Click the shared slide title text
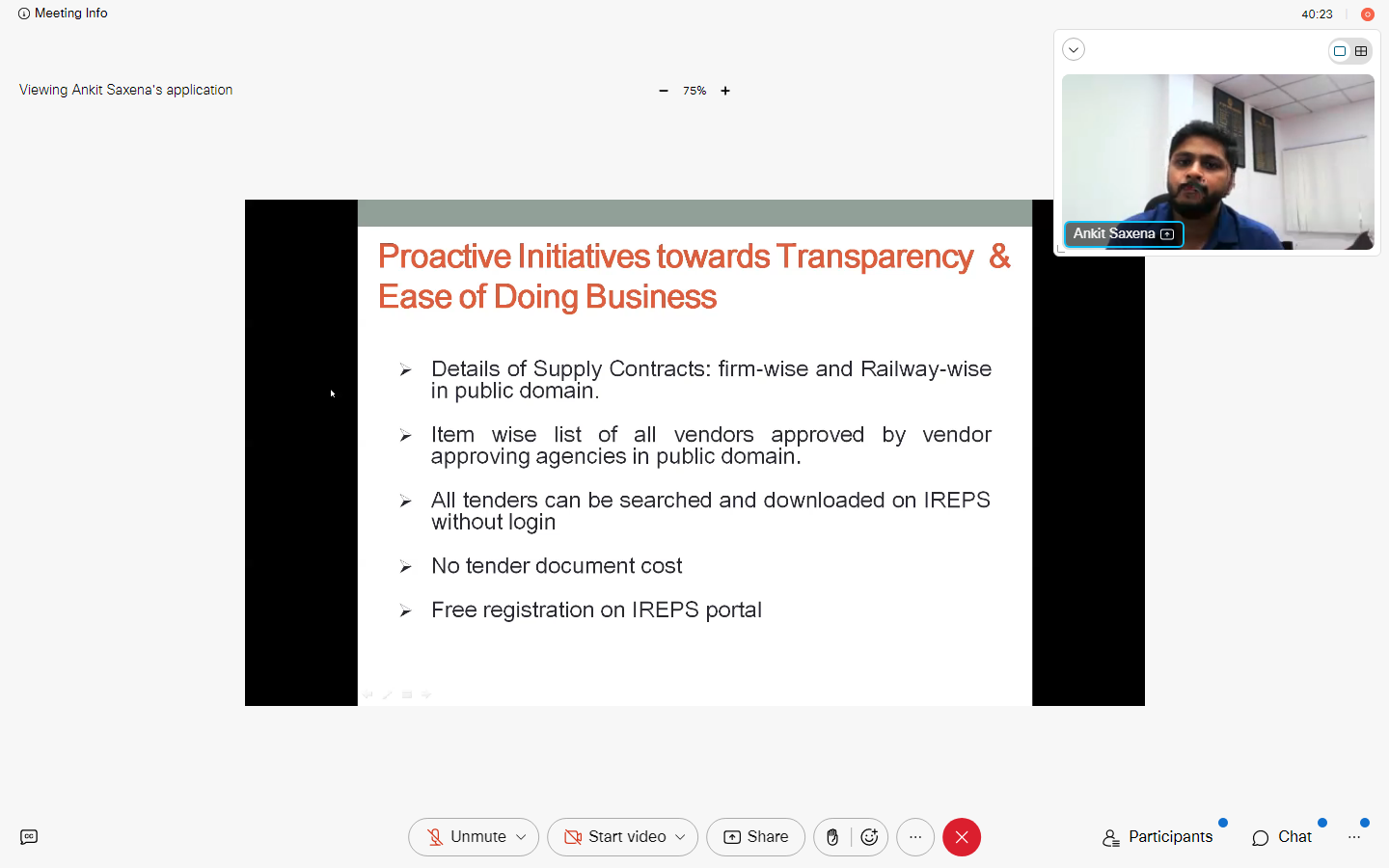The width and height of the screenshot is (1389, 868). tap(694, 277)
